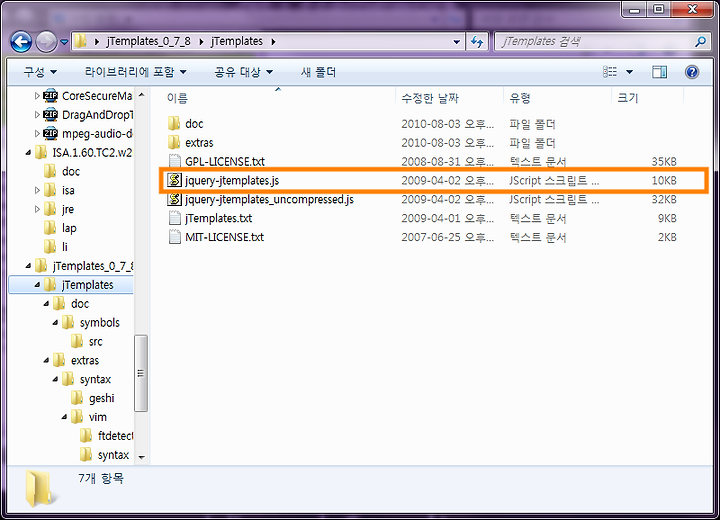Select the jTemplates breadcrumb in the address bar
The height and width of the screenshot is (520, 720).
236,41
